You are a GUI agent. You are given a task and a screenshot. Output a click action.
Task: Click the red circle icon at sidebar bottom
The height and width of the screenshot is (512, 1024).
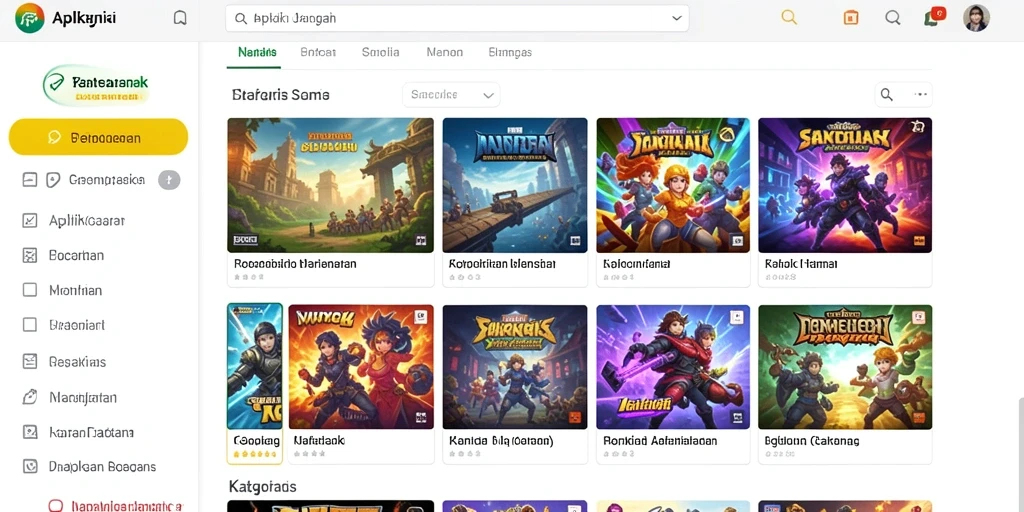click(56, 506)
